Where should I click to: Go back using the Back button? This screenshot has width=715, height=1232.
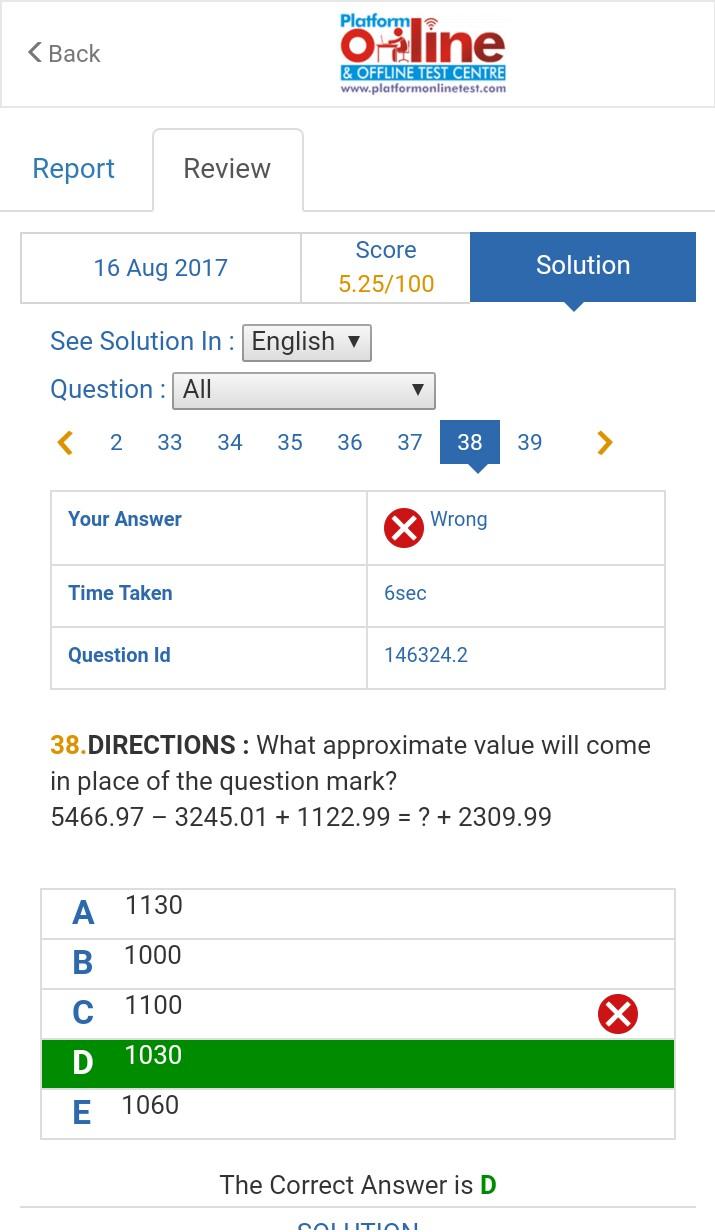coord(64,53)
